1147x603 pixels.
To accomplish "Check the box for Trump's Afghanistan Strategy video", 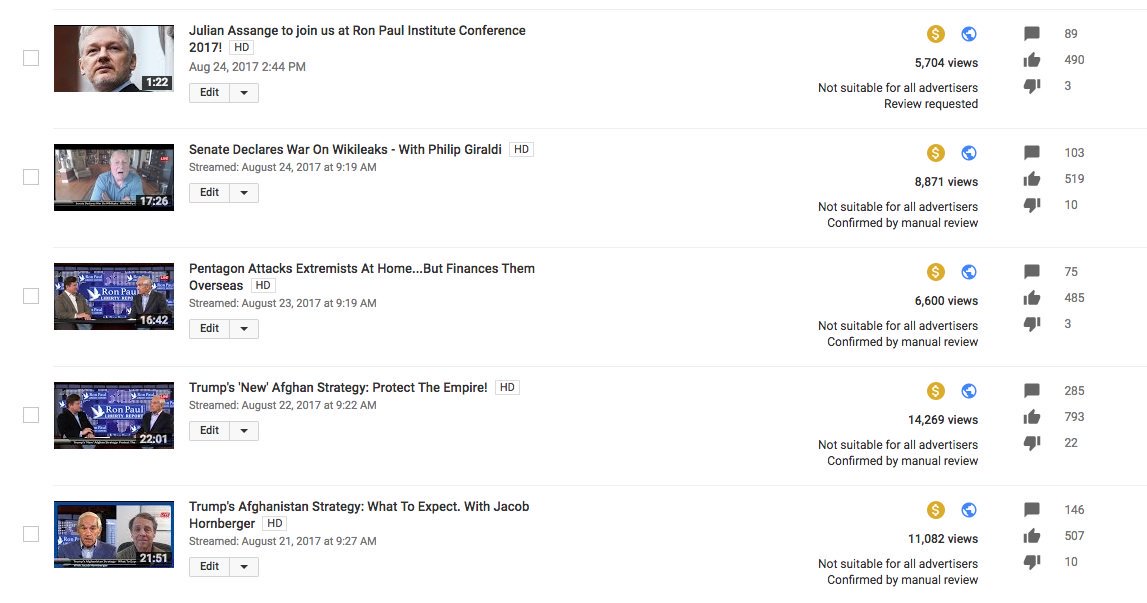I will point(31,534).
